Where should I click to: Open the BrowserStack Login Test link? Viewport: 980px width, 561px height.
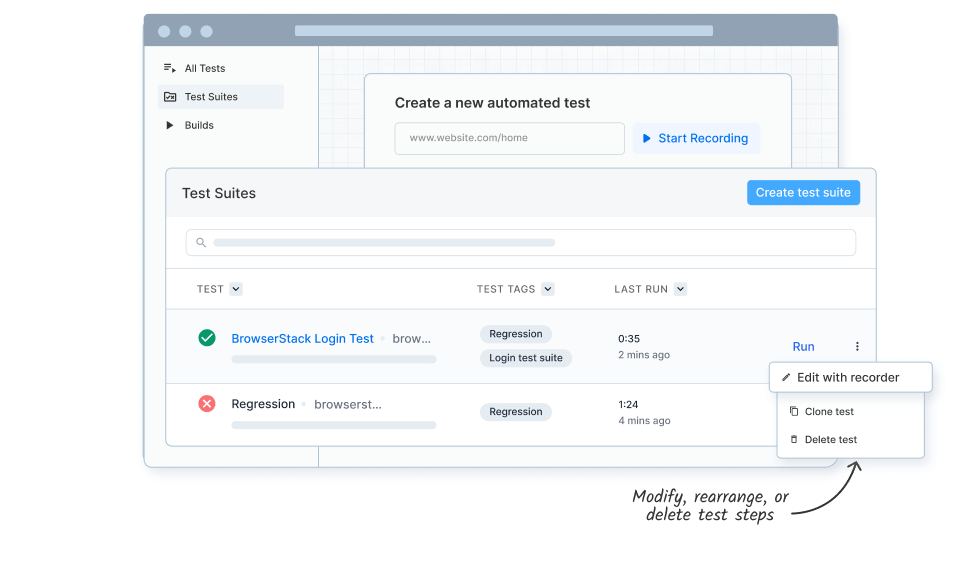pyautogui.click(x=302, y=339)
